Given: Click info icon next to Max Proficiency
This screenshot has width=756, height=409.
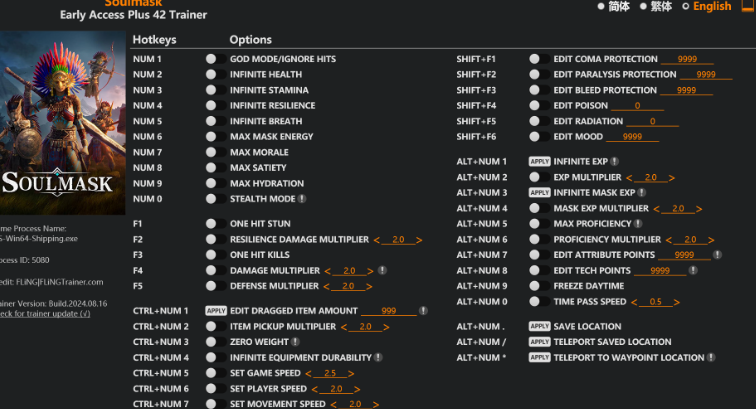Looking at the screenshot, I should [x=636, y=224].
